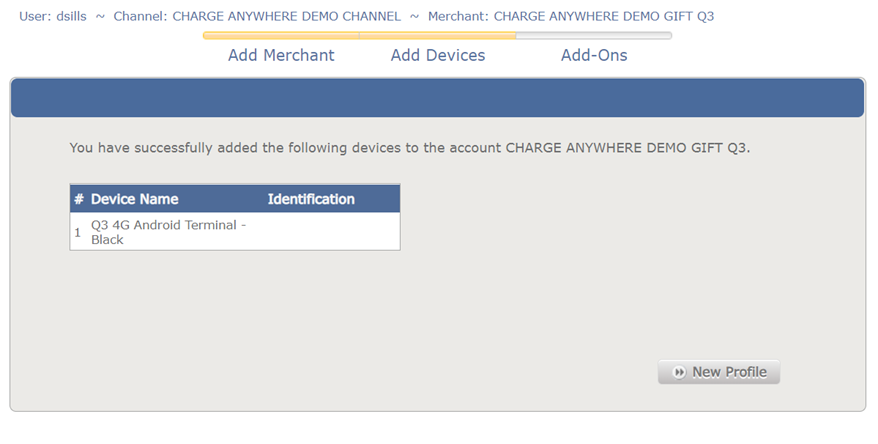Click the empty Identification cell of row 1
The height and width of the screenshot is (444, 878).
(x=330, y=232)
